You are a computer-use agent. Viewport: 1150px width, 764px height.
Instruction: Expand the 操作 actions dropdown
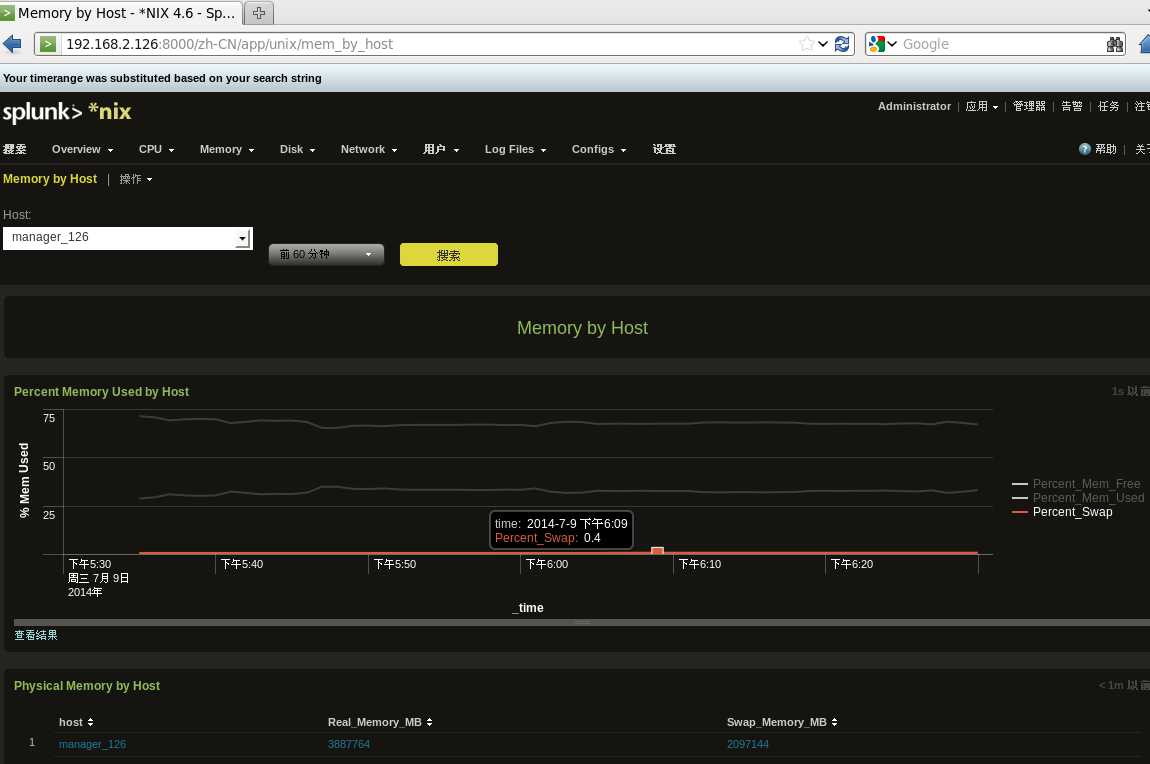[x=136, y=179]
